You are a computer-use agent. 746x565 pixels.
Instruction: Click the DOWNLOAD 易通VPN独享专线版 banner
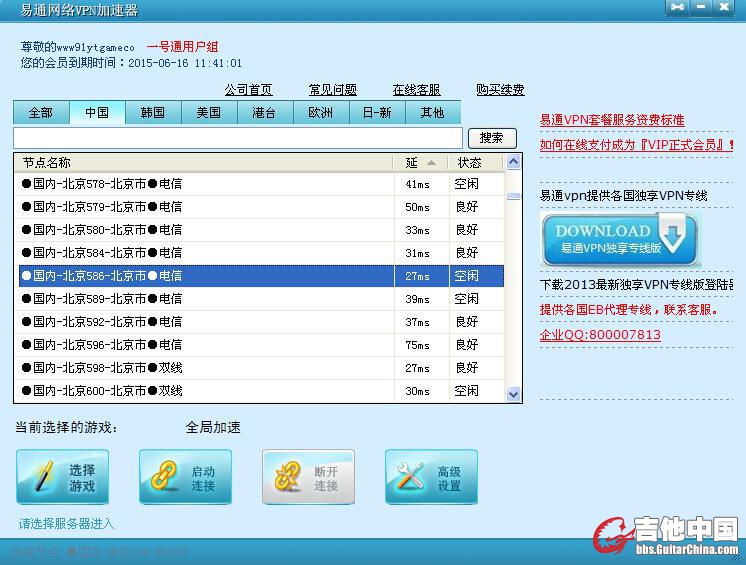(x=619, y=239)
